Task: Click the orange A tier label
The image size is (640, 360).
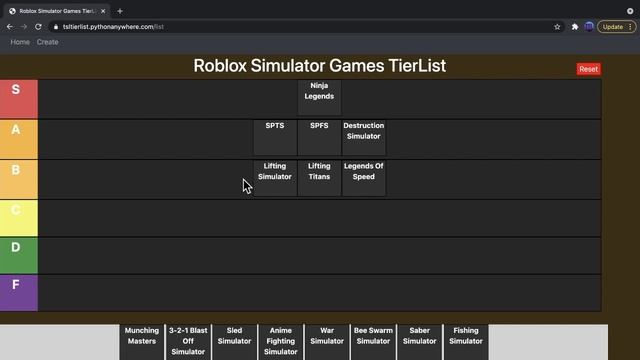Action: (x=19, y=139)
